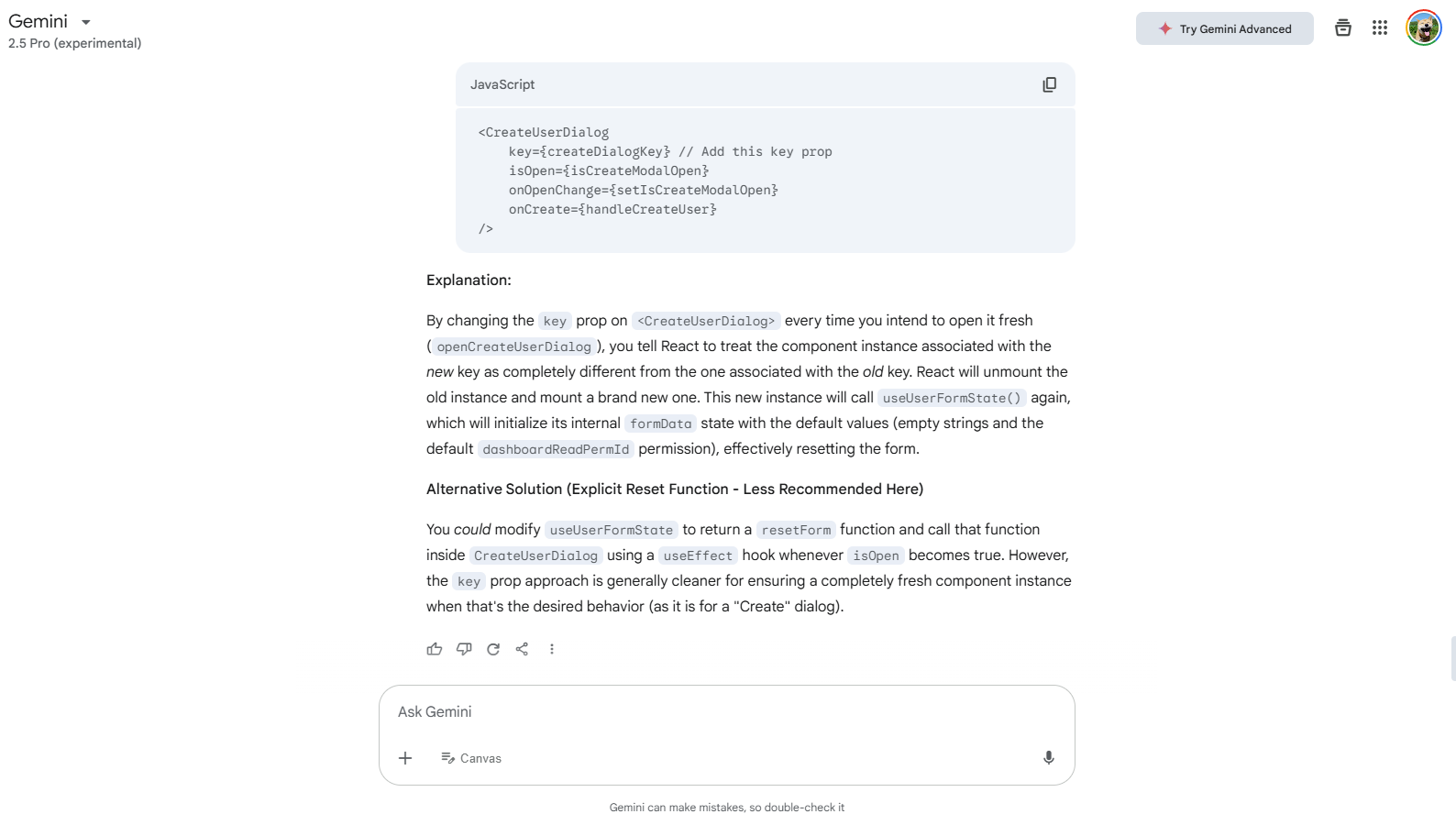Open the Gems manager icon
The height and width of the screenshot is (814, 1456).
pyautogui.click(x=1343, y=28)
